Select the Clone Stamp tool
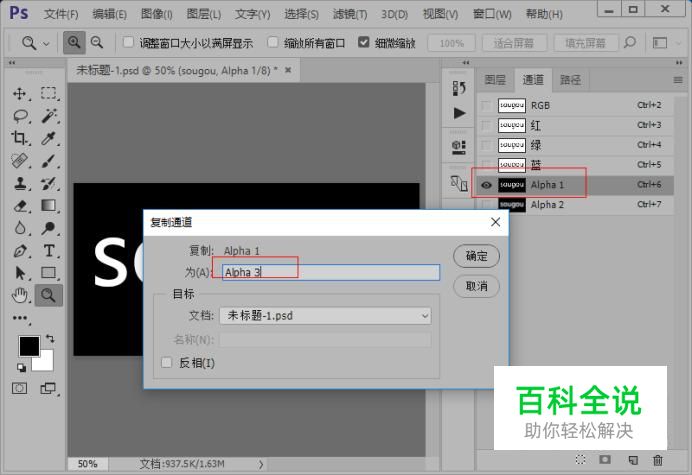 coord(19,183)
